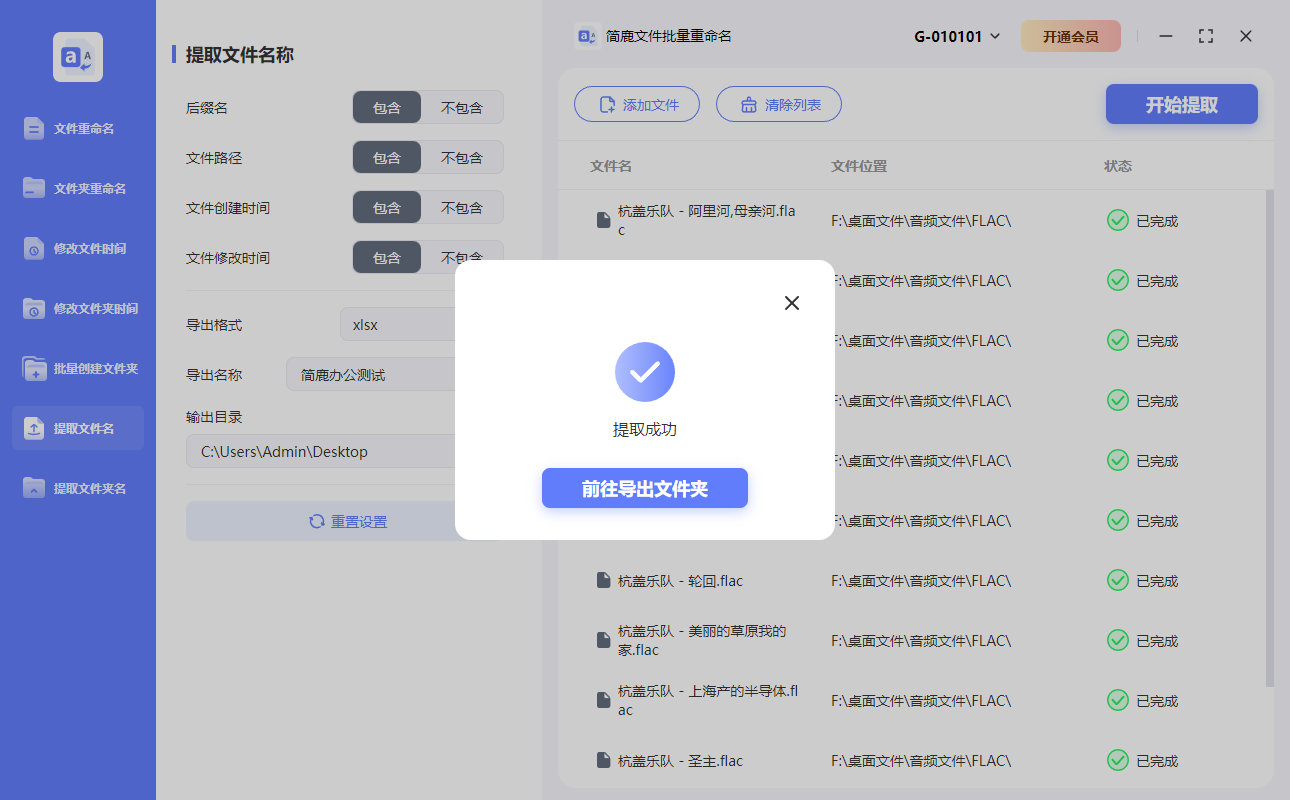Click the 提取文件名 upload icon
This screenshot has width=1290, height=800.
[x=34, y=428]
